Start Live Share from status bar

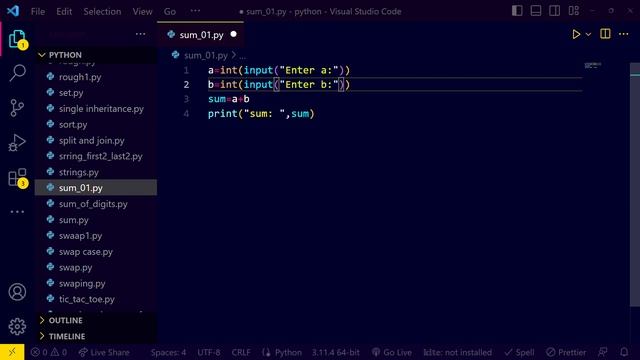pyautogui.click(x=104, y=352)
